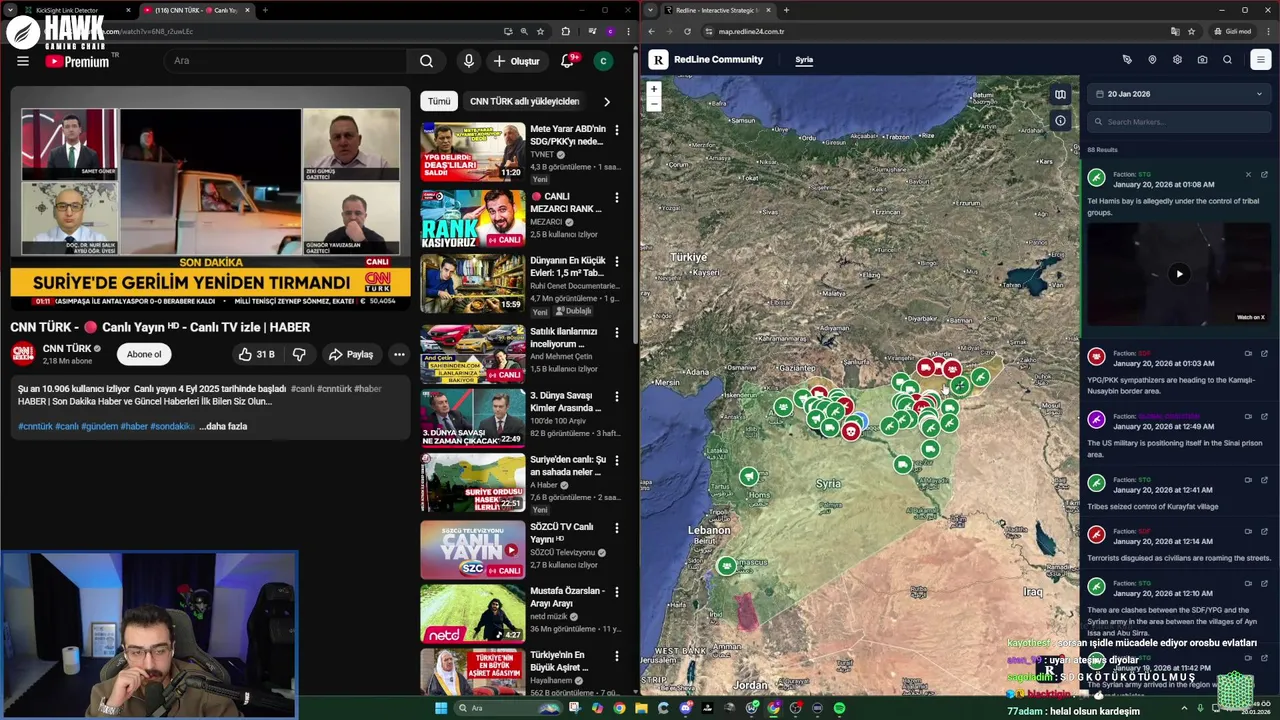
Task: Select the CNN TÜRK adlı yükleyiciden chip
Action: click(x=524, y=101)
